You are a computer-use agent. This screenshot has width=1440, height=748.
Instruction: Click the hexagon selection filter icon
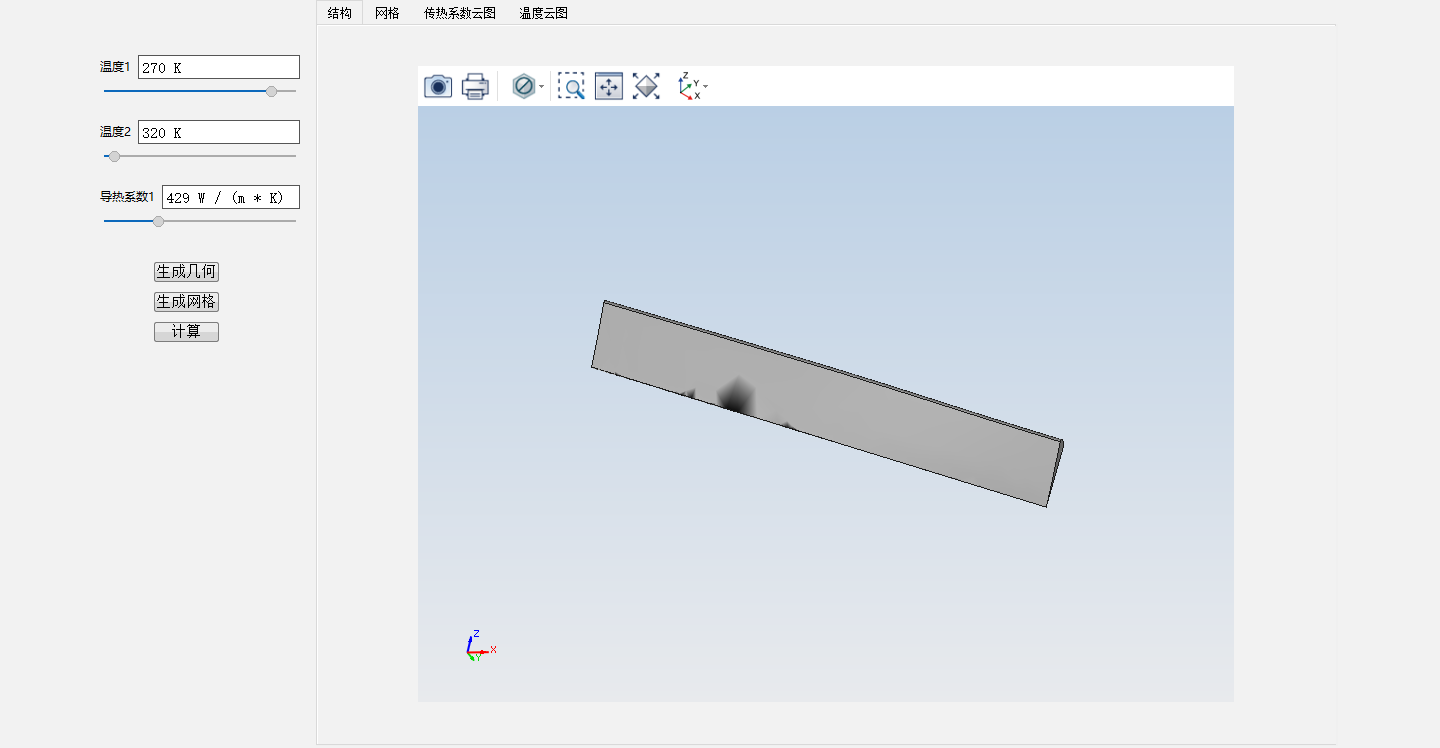523,87
